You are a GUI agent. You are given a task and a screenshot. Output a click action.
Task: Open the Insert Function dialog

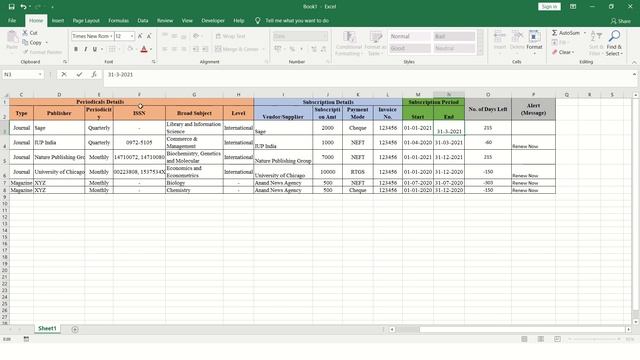[x=94, y=74]
